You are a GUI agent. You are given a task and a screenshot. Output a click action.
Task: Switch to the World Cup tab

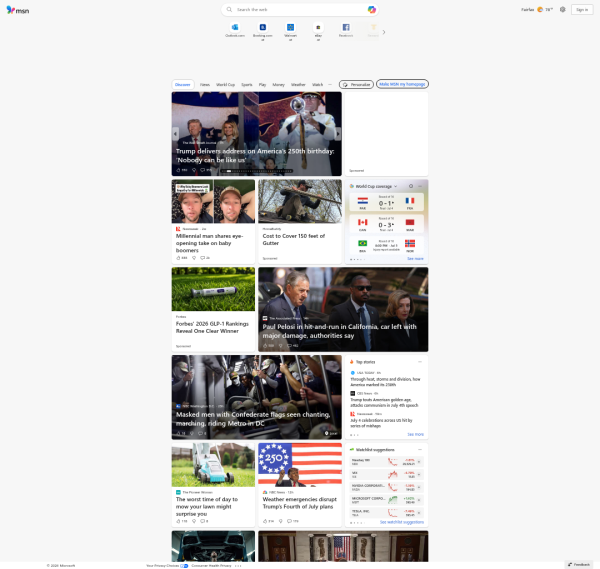[225, 85]
